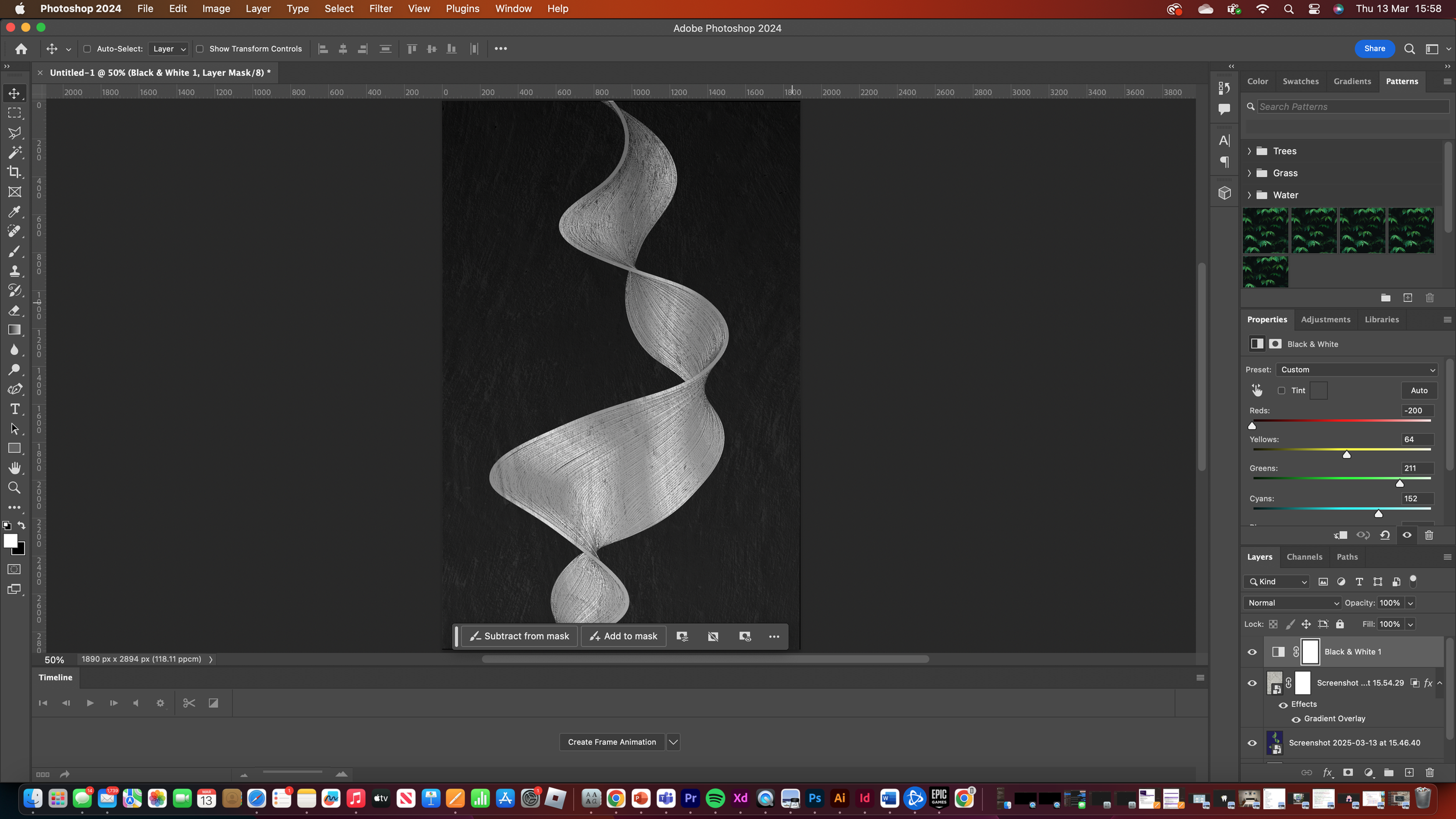
Task: Click the Auto button in Properties
Action: coord(1419,391)
